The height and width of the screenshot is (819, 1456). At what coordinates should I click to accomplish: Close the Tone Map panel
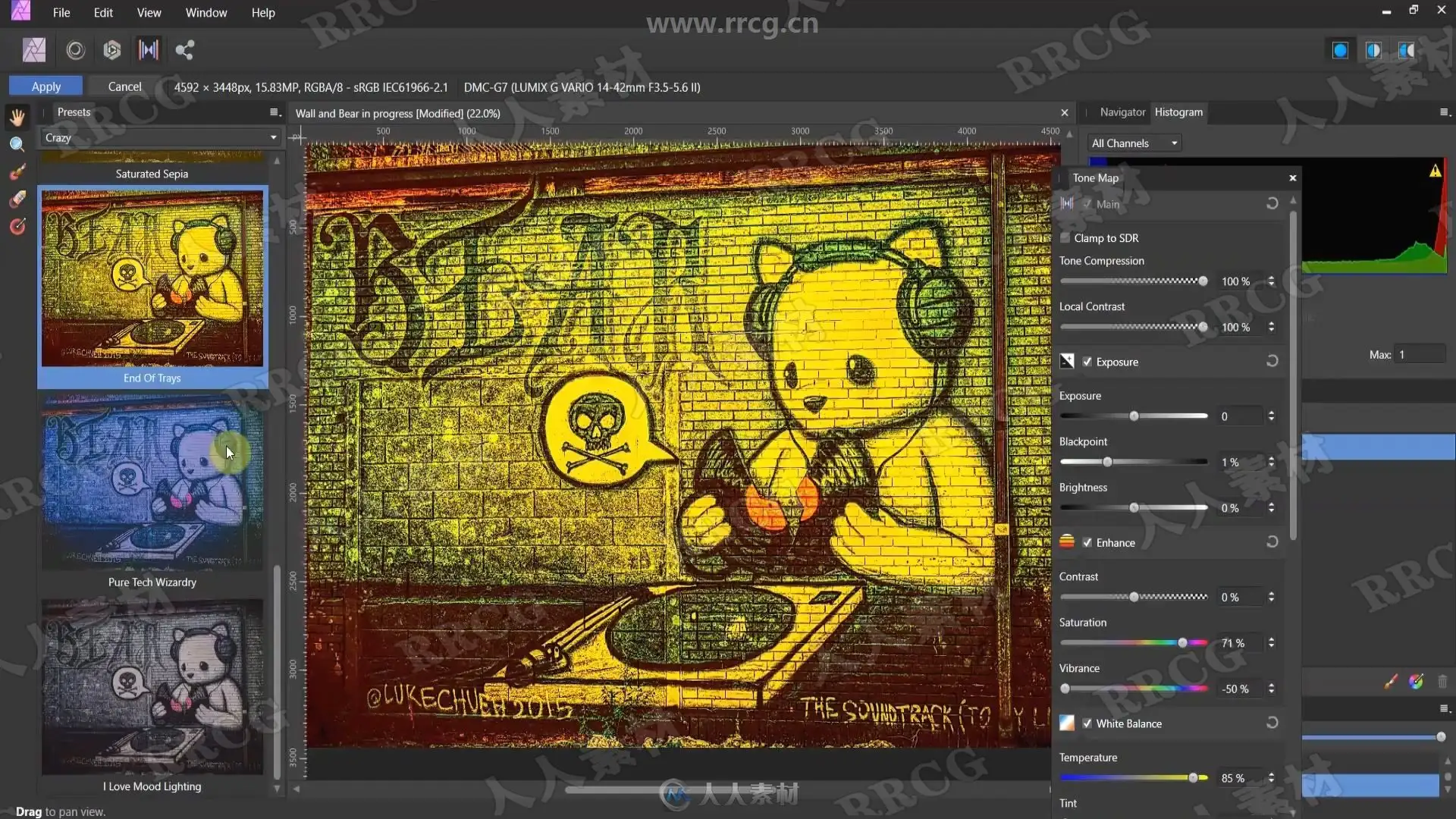coord(1293,178)
